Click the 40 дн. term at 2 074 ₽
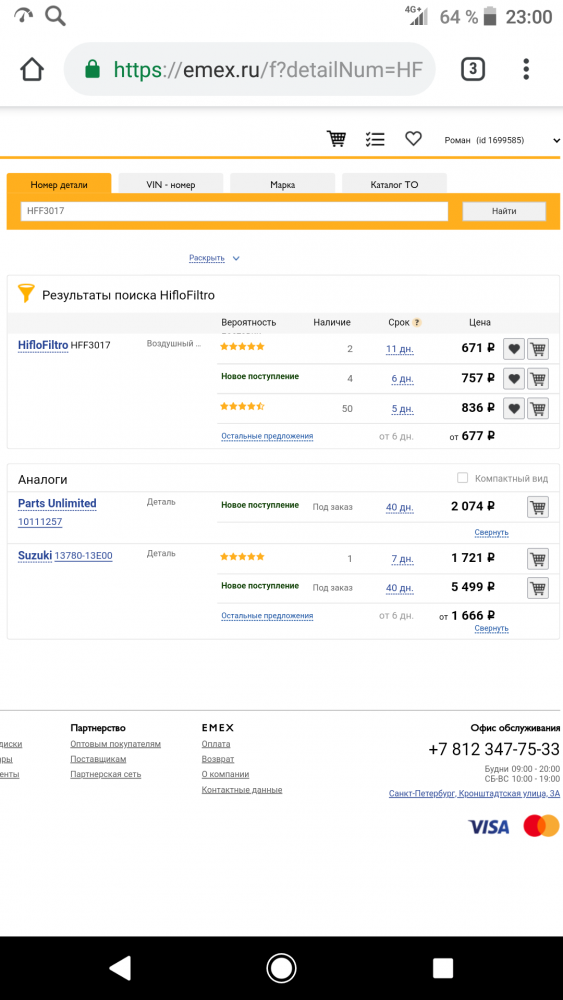Viewport: 563px width, 1000px height. tap(400, 508)
